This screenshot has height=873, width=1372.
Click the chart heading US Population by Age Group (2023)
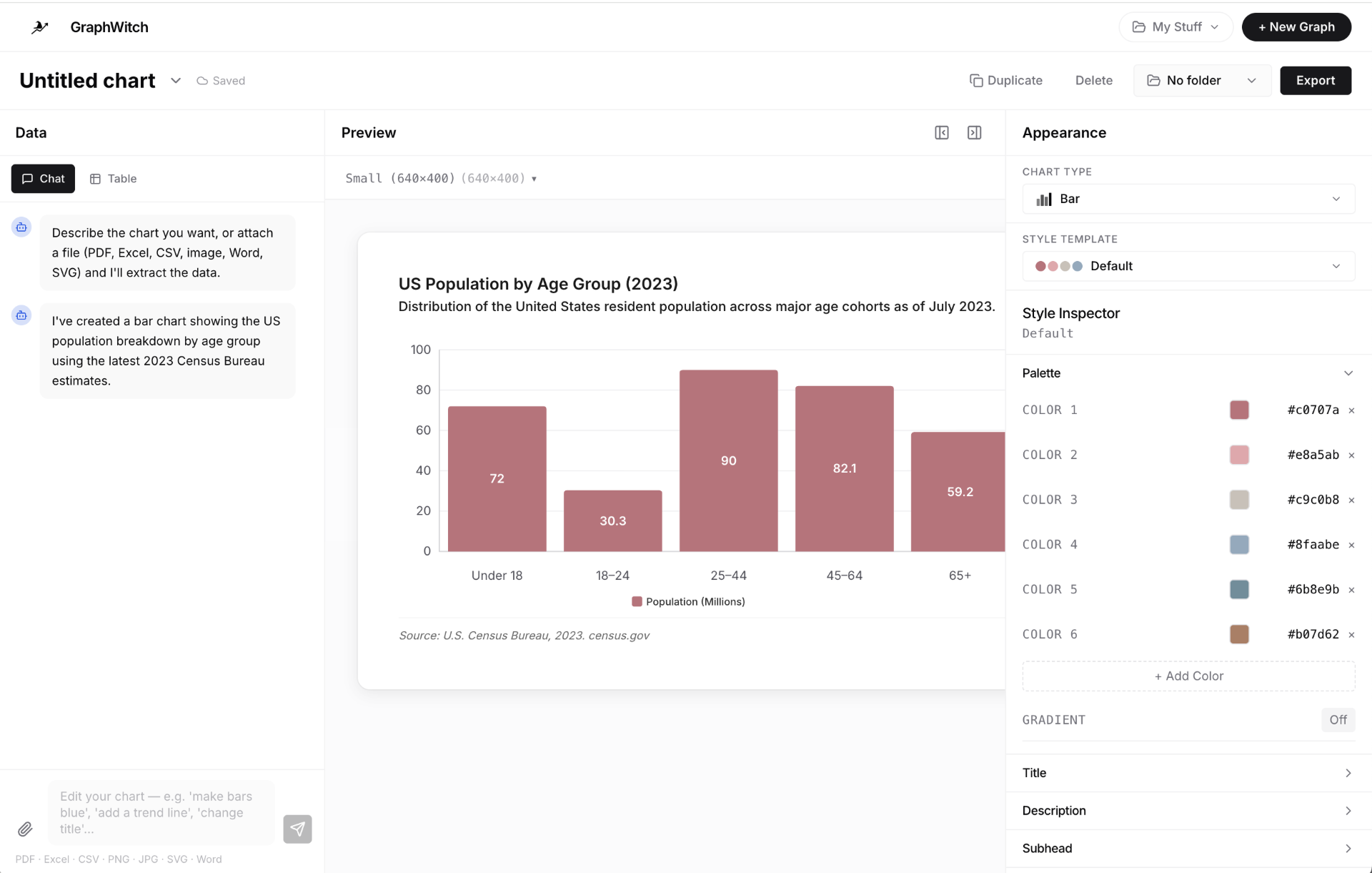click(538, 284)
